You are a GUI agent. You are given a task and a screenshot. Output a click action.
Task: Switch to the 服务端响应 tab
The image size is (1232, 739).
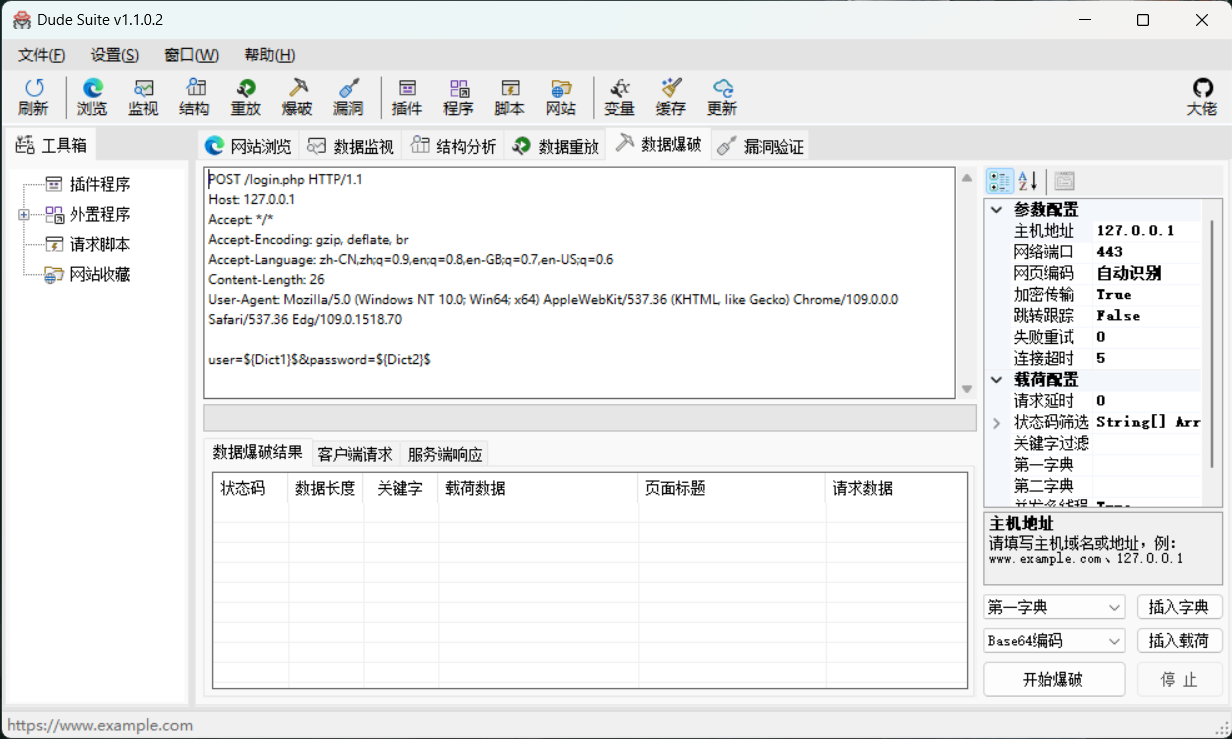(444, 454)
